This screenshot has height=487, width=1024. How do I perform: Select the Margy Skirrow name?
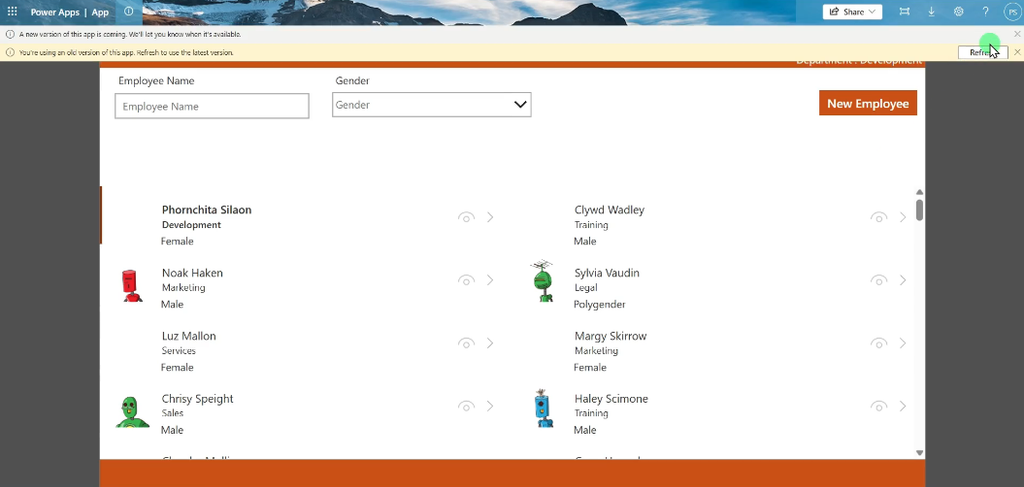pos(611,336)
